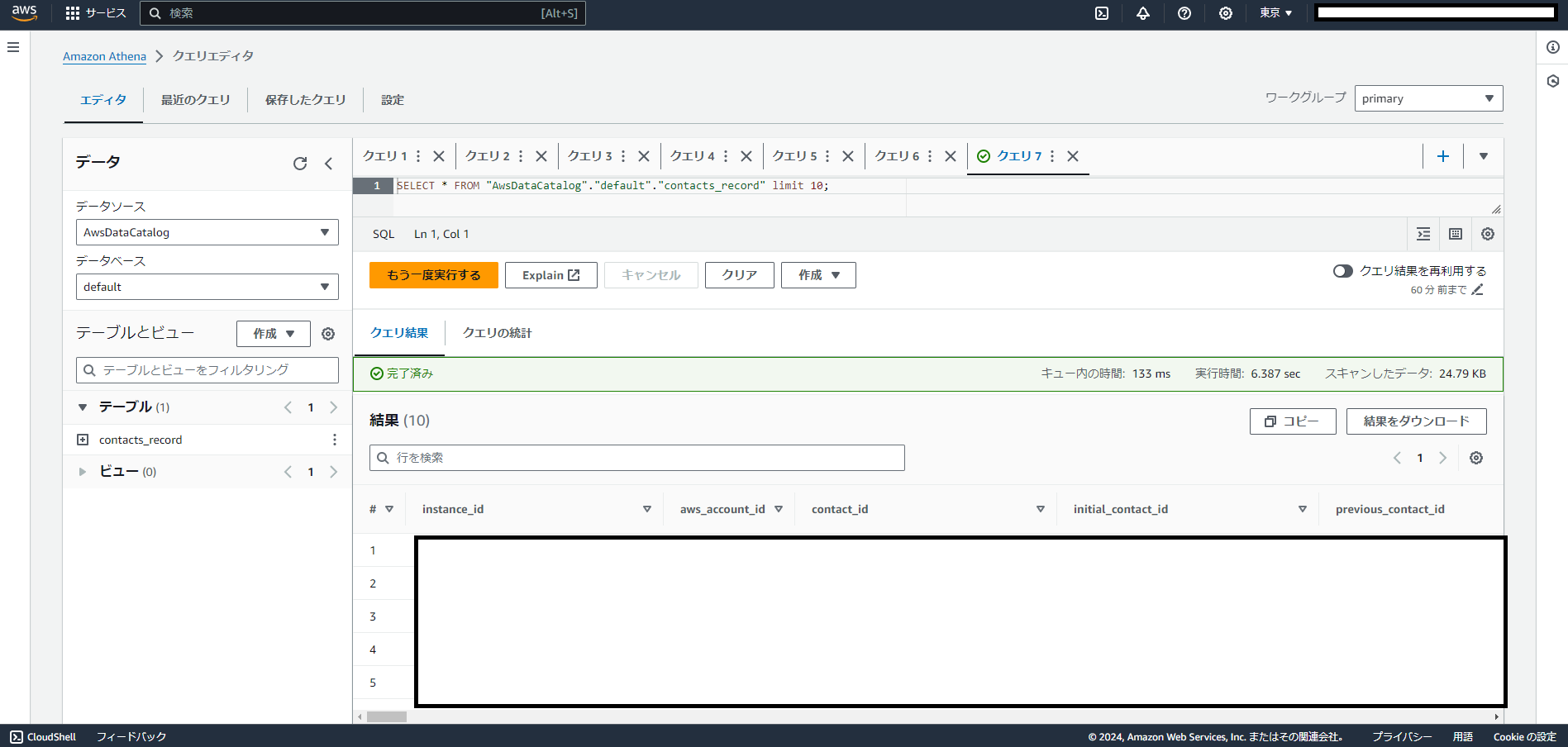Open the query tabs dropdown arrow

[1484, 156]
